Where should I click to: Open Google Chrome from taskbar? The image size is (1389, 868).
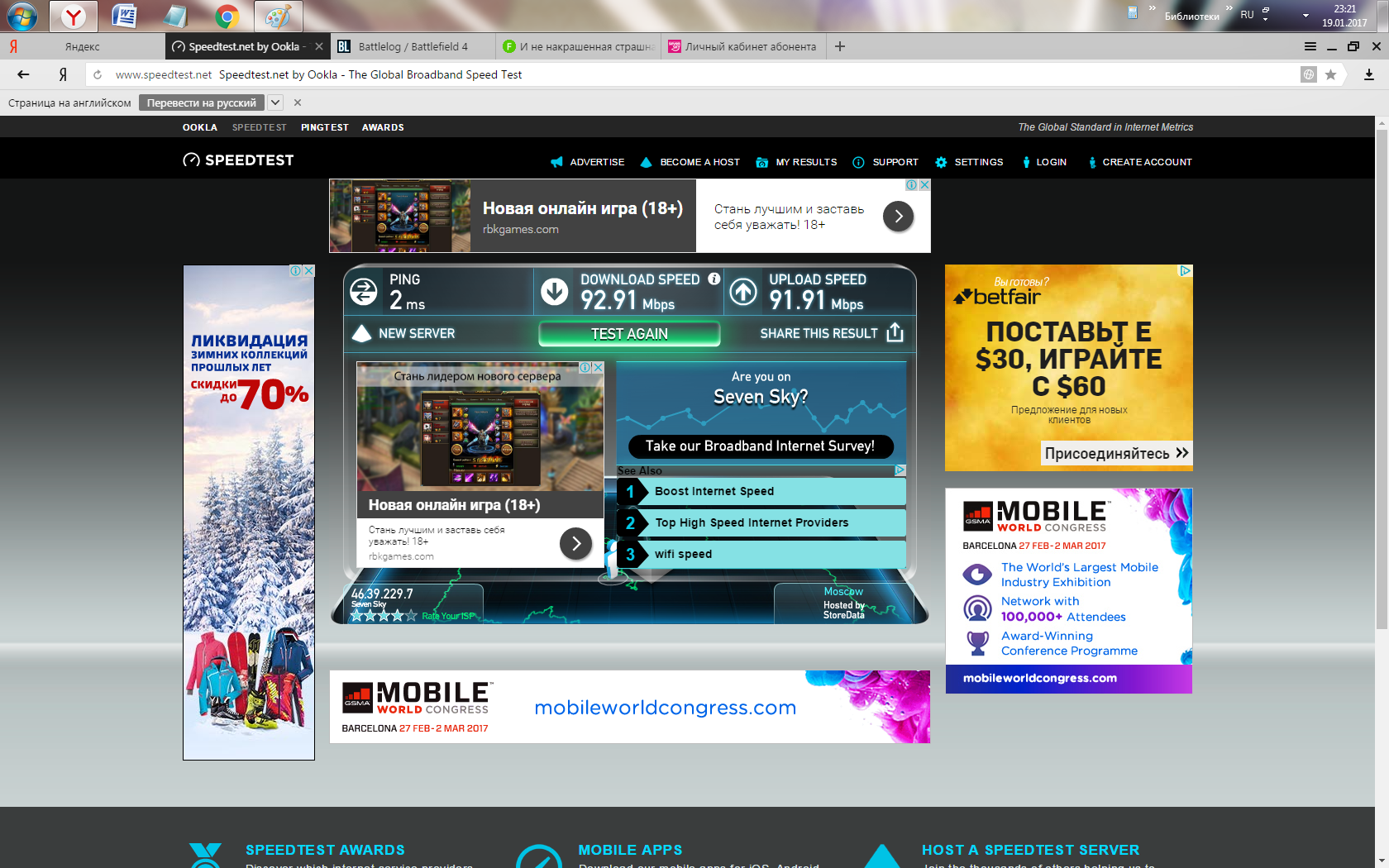point(227,16)
